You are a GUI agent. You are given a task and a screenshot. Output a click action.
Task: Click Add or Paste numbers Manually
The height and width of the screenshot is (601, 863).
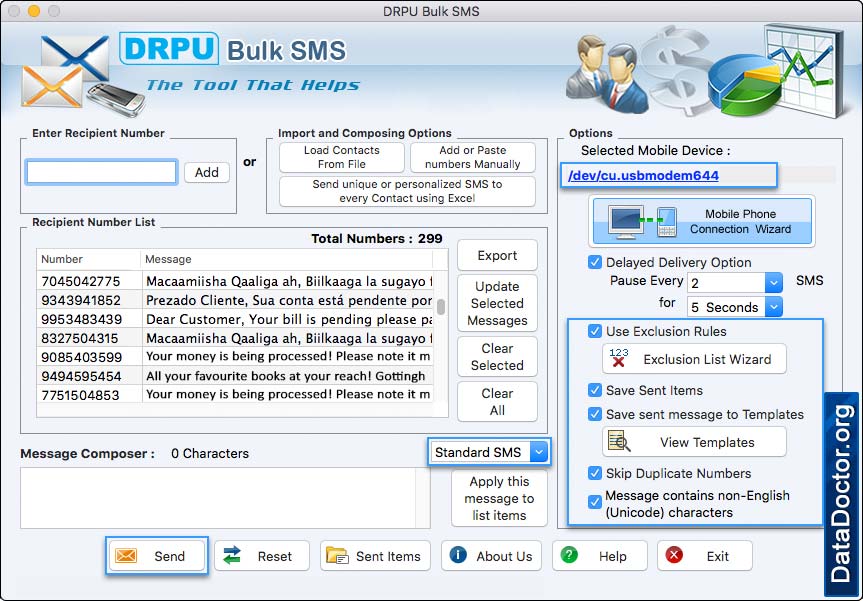point(473,157)
